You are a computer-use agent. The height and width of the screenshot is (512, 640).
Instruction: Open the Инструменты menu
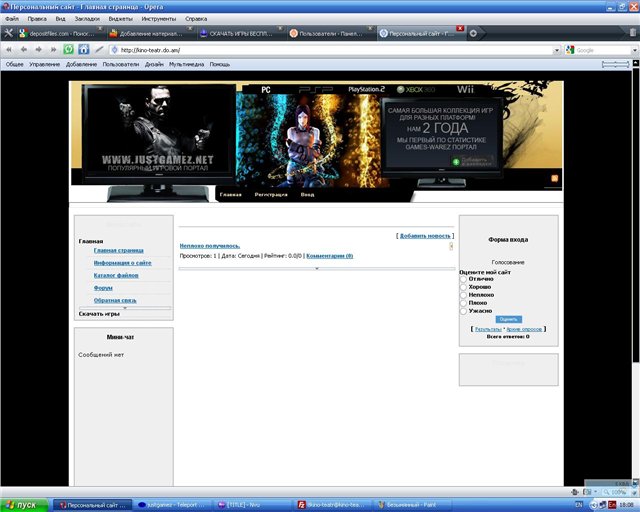click(159, 19)
